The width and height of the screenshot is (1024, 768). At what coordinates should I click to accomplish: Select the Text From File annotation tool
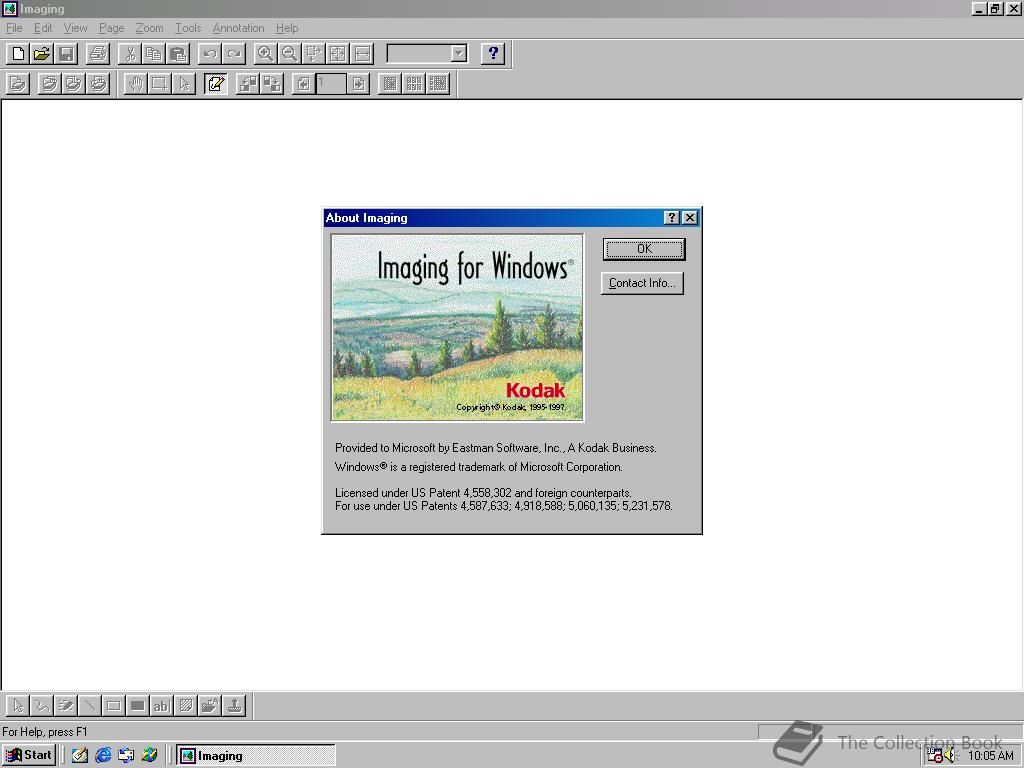tap(210, 706)
